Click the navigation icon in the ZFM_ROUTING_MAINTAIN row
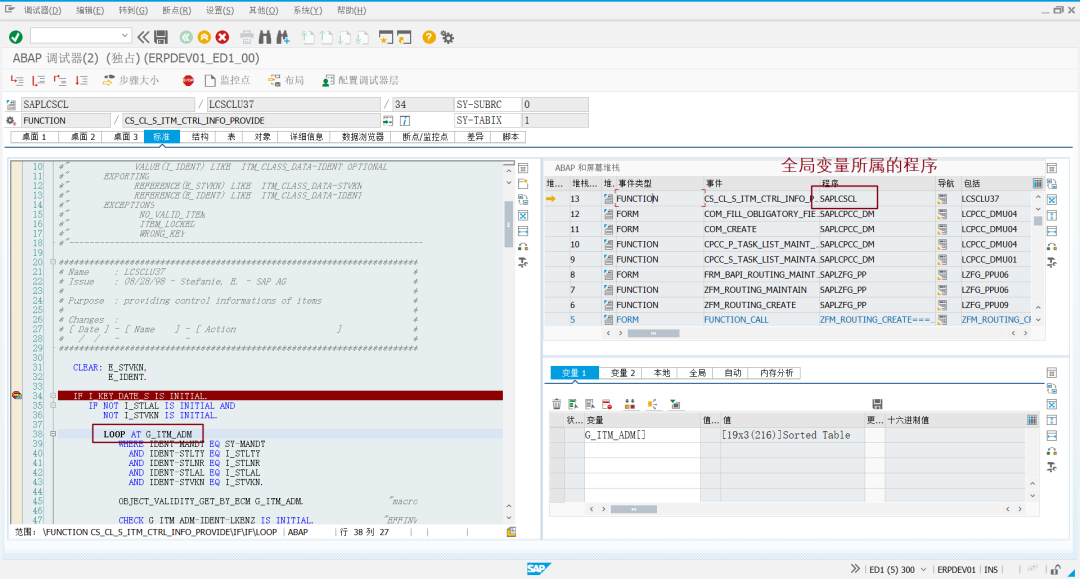Screen dimensions: 1080x579 [x=942, y=290]
